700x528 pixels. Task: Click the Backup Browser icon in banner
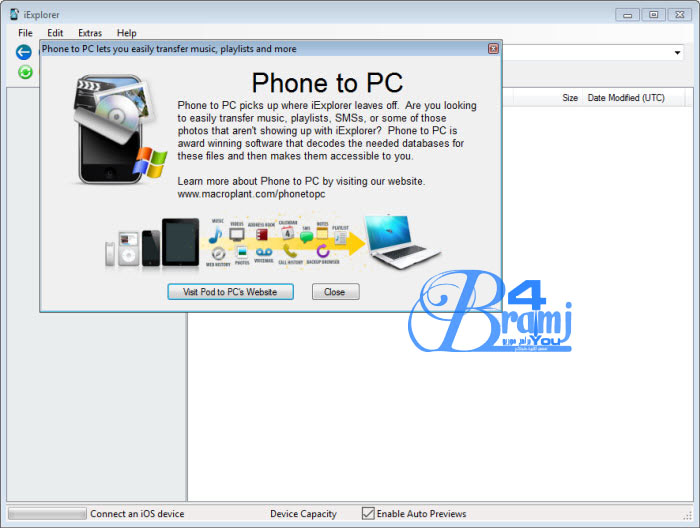[323, 251]
